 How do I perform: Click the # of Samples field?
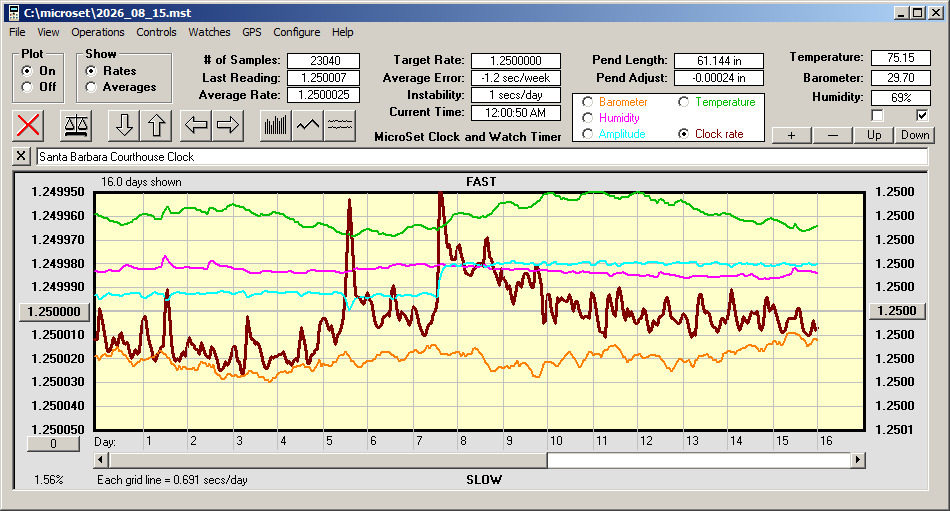[x=324, y=61]
